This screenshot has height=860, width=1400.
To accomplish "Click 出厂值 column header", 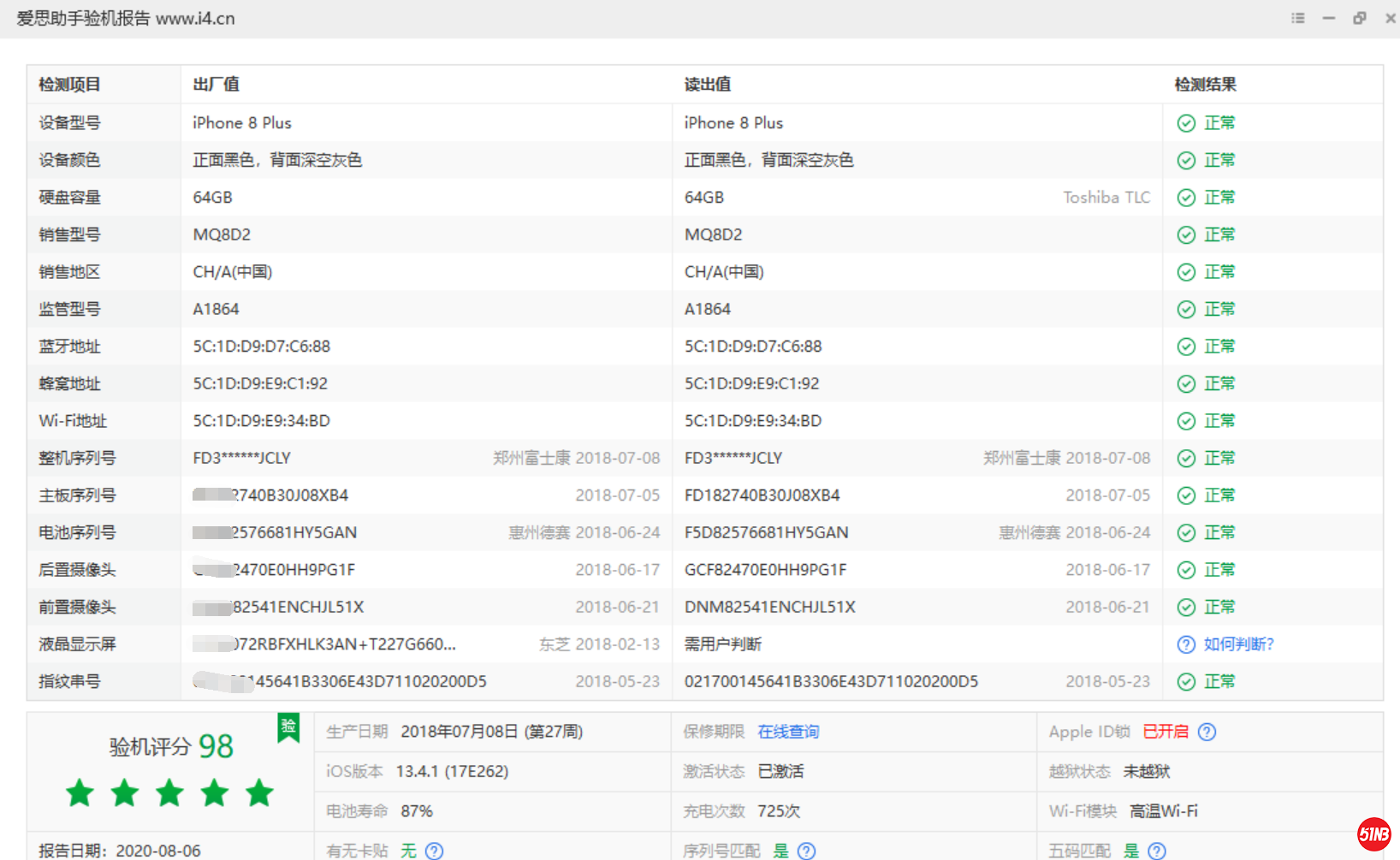I will pos(216,85).
